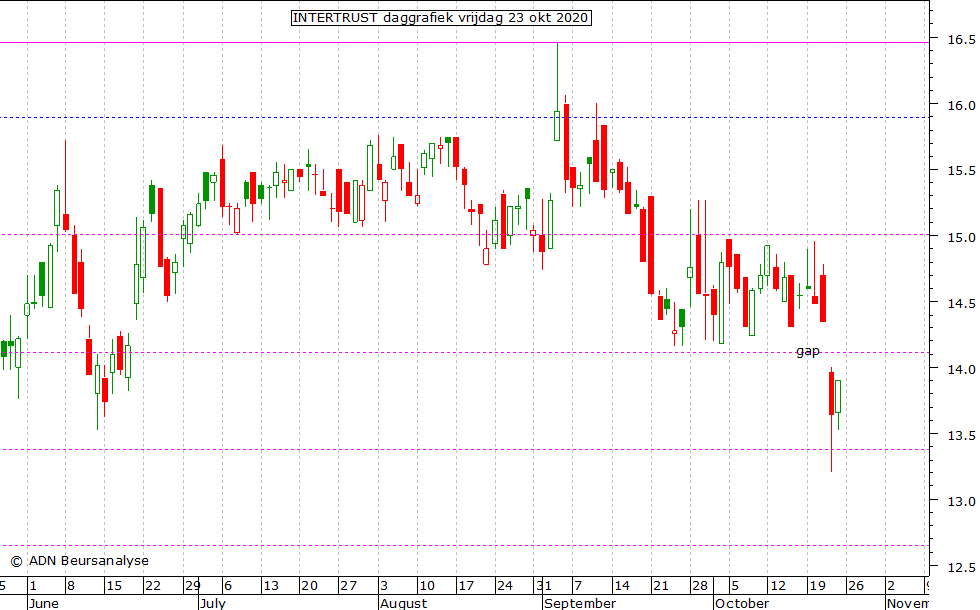Click the 15.5 price axis label
980x610 pixels.
click(961, 171)
